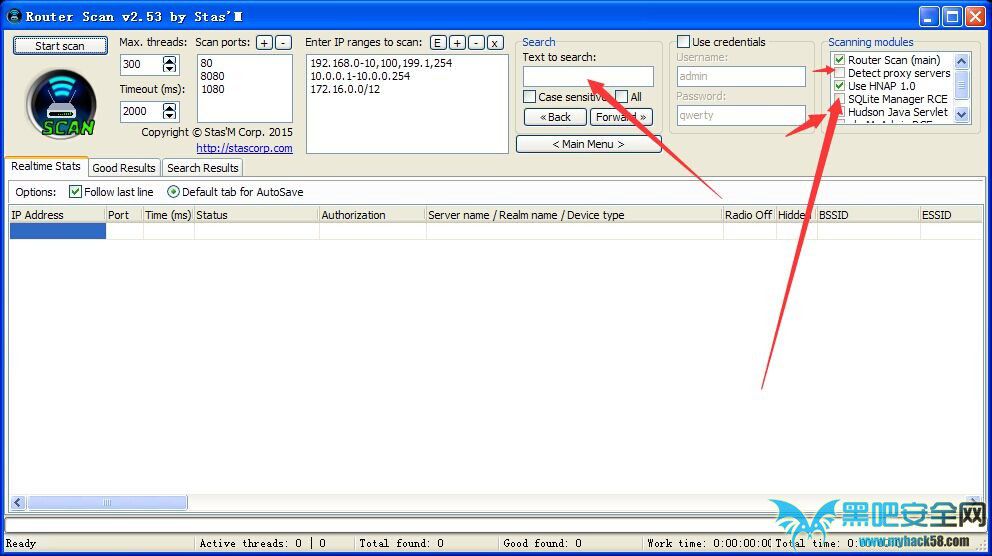Increase Max. threads with stepper
Viewport: 992px width, 556px height.
pos(169,60)
